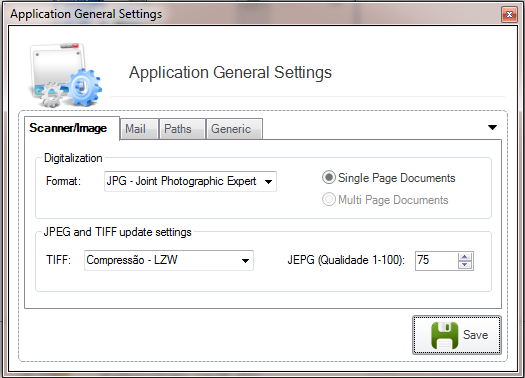Click the Application General Settings heading
Viewport: 525px width, 378px height.
pos(230,72)
